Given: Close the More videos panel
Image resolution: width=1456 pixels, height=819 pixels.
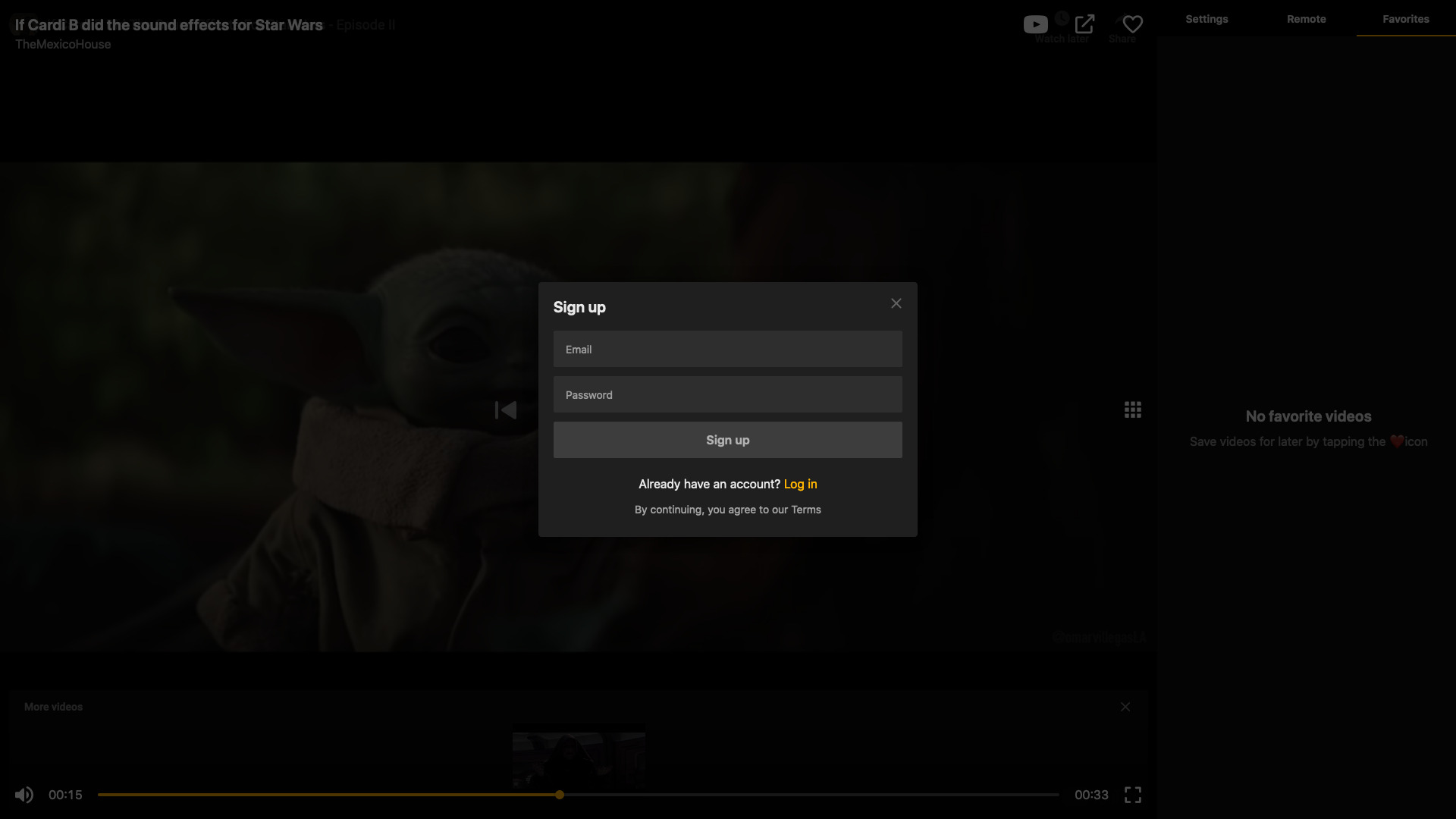Looking at the screenshot, I should click(1125, 707).
